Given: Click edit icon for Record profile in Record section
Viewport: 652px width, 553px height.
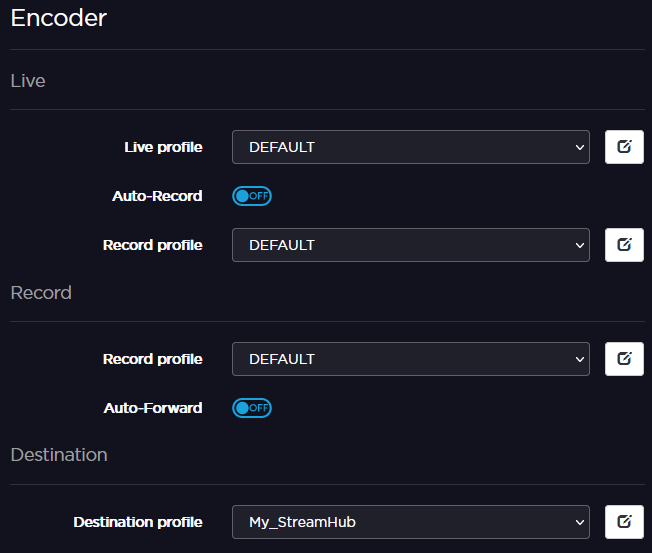Looking at the screenshot, I should click(x=624, y=359).
